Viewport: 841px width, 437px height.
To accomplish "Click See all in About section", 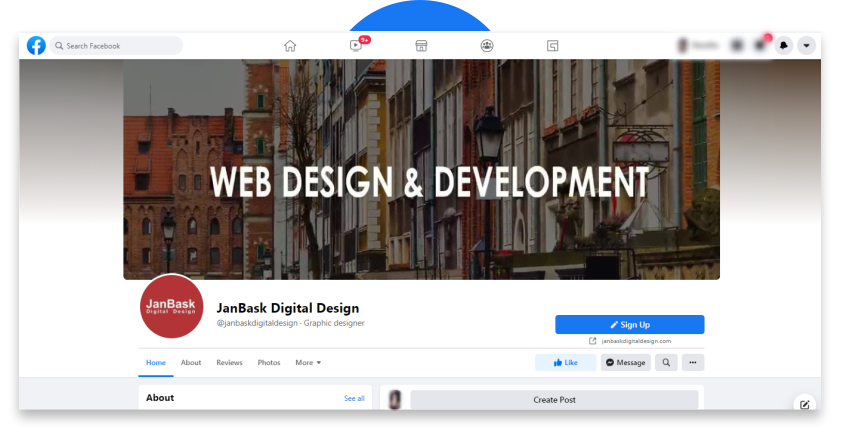I will [x=354, y=398].
